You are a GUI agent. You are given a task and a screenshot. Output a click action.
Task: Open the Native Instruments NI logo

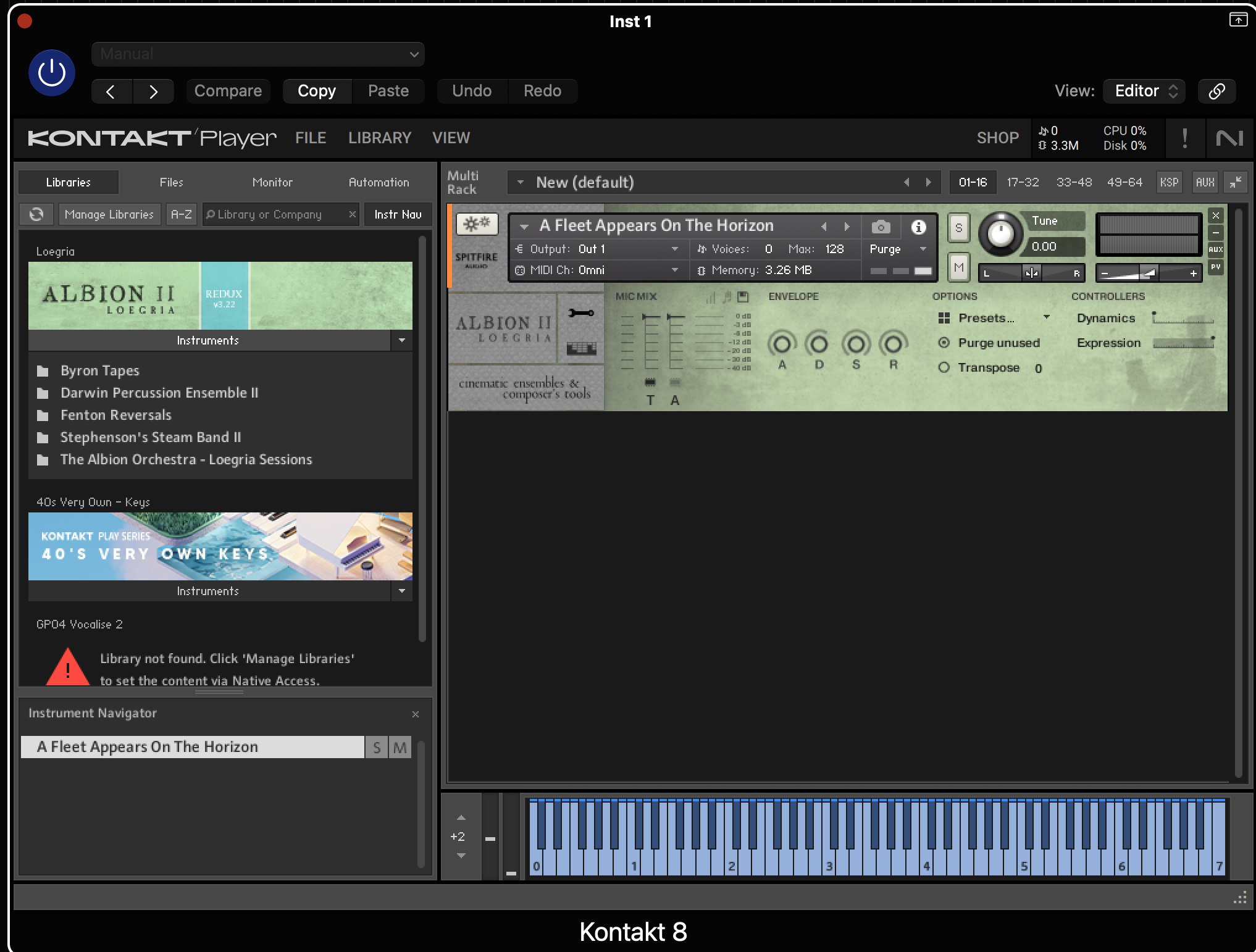(x=1229, y=138)
